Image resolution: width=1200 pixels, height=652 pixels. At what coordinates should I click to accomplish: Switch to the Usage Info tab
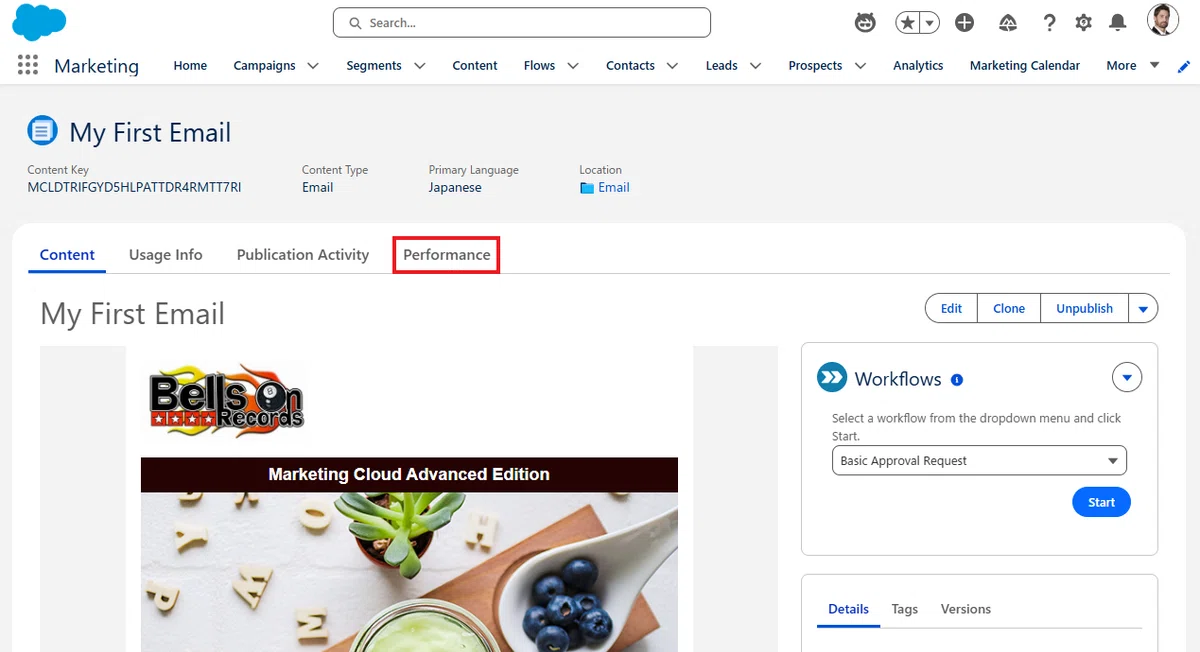pyautogui.click(x=166, y=255)
